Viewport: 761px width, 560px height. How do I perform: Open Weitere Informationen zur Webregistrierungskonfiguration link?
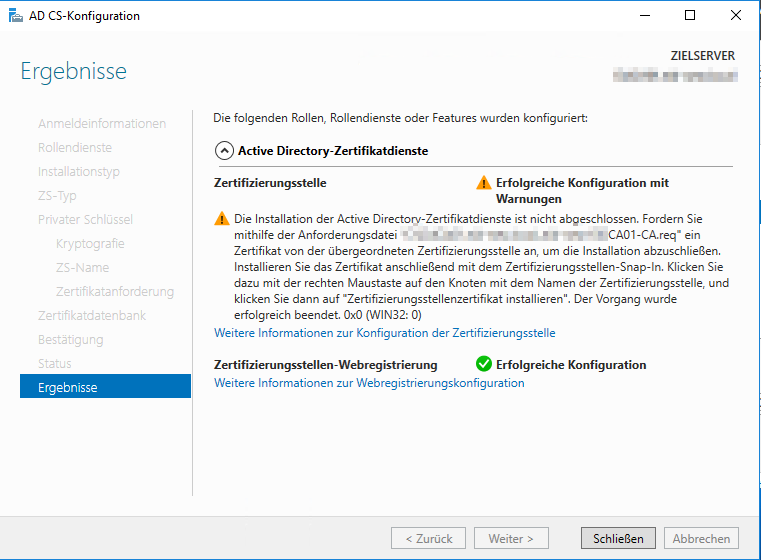[x=369, y=383]
